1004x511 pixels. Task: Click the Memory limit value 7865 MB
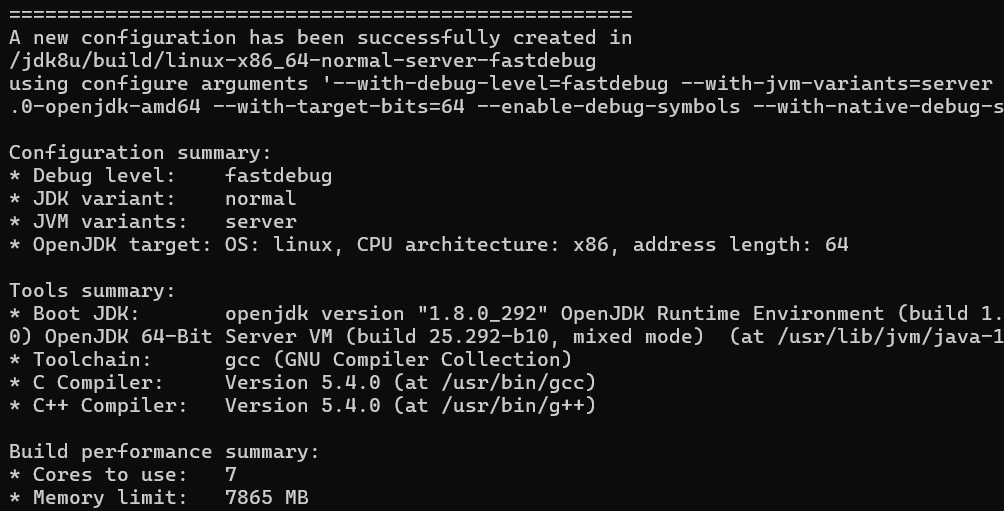click(x=266, y=497)
